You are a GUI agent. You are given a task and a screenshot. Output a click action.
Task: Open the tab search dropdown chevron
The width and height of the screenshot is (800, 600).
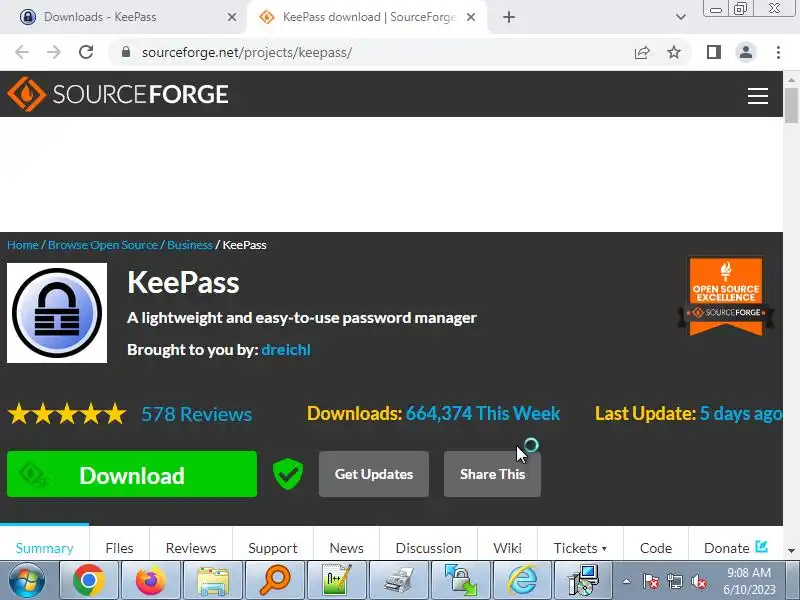coord(681,17)
